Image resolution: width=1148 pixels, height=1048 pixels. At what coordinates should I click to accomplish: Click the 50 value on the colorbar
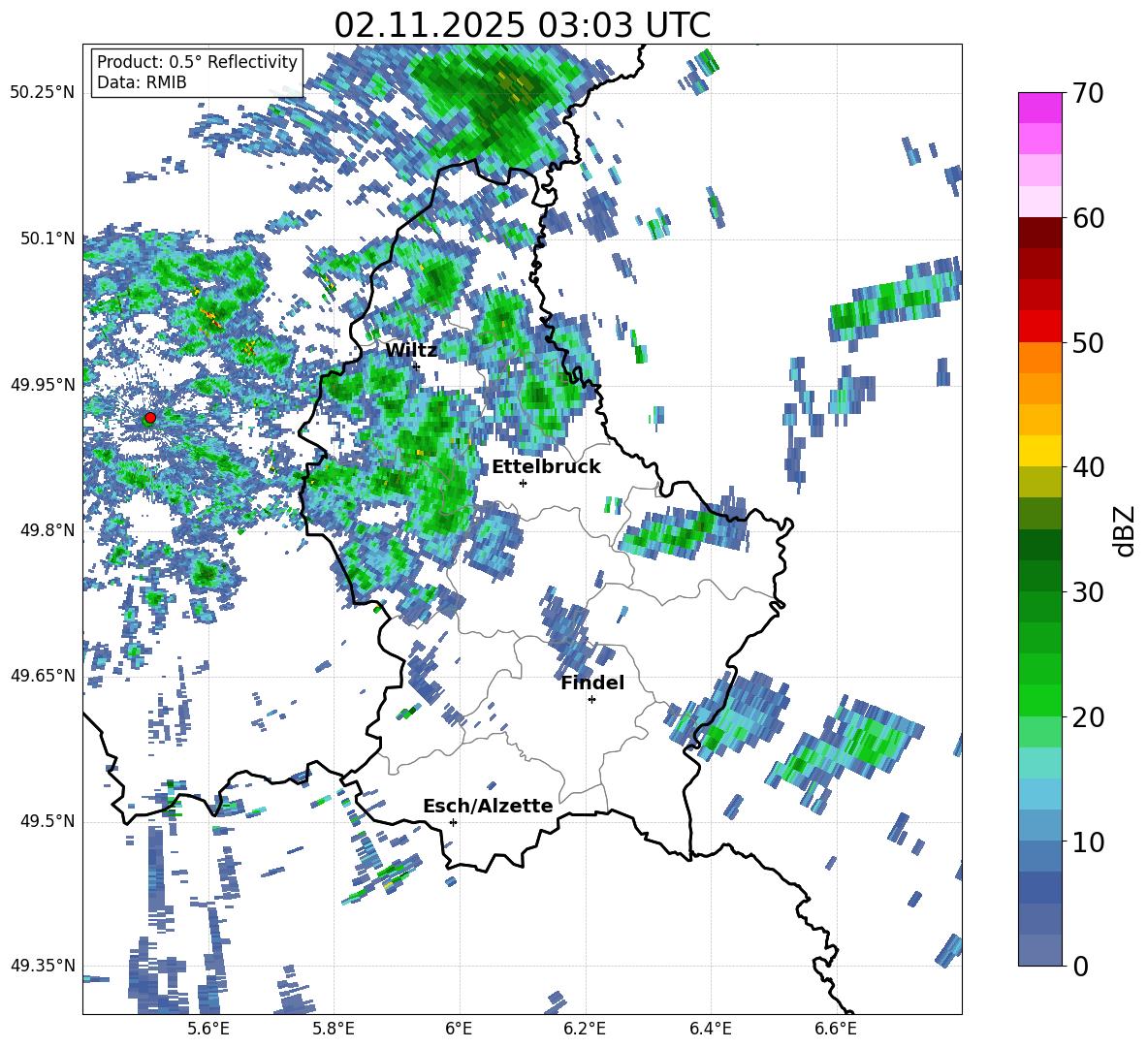tap(1088, 343)
